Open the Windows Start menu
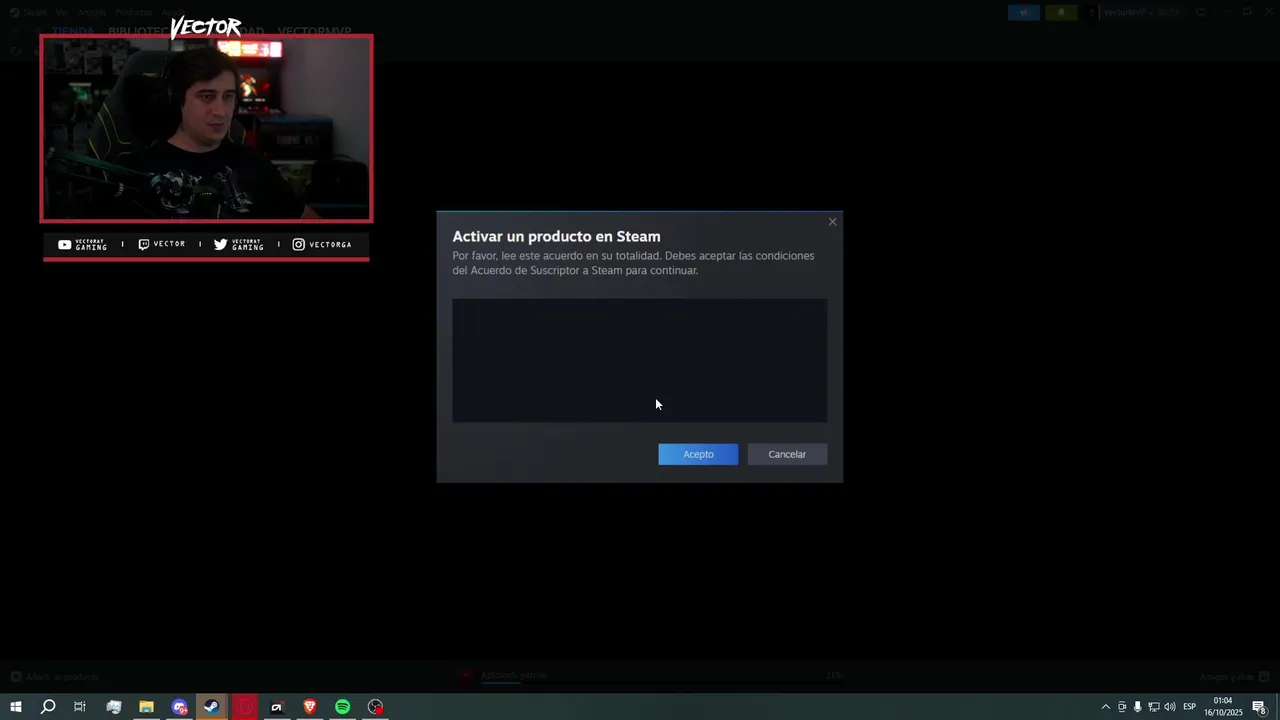The width and height of the screenshot is (1280, 720). [x=15, y=707]
